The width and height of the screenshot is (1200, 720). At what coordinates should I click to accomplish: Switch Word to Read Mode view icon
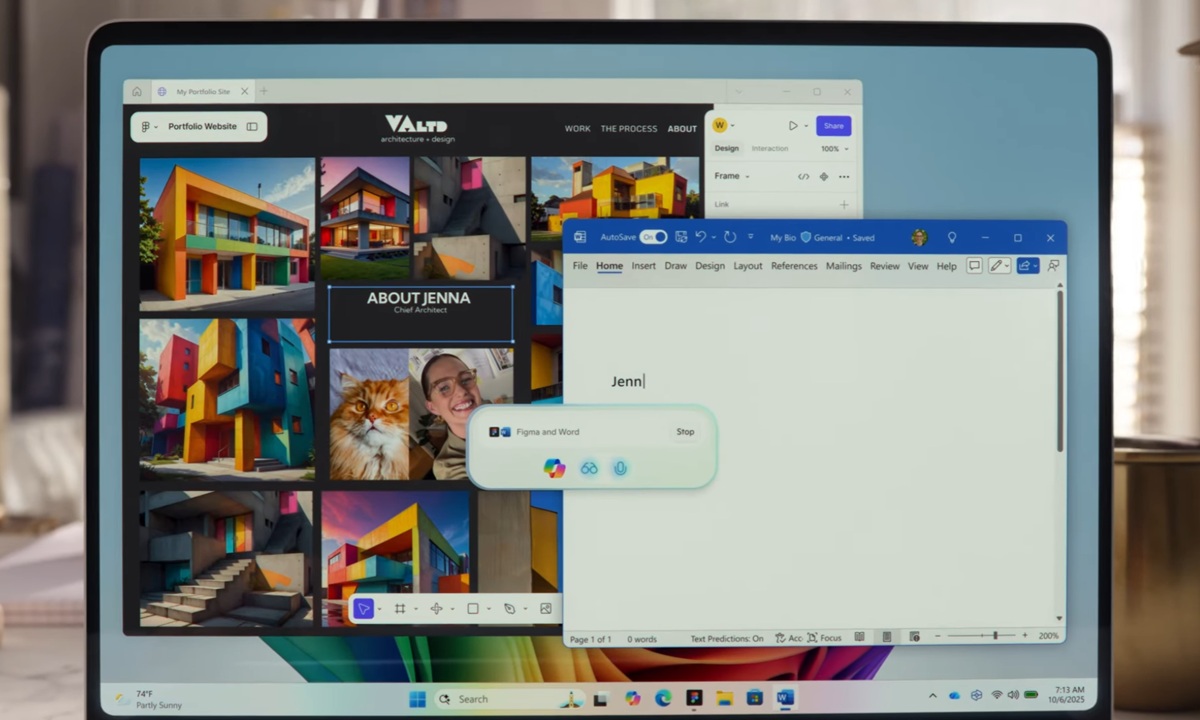coord(861,638)
